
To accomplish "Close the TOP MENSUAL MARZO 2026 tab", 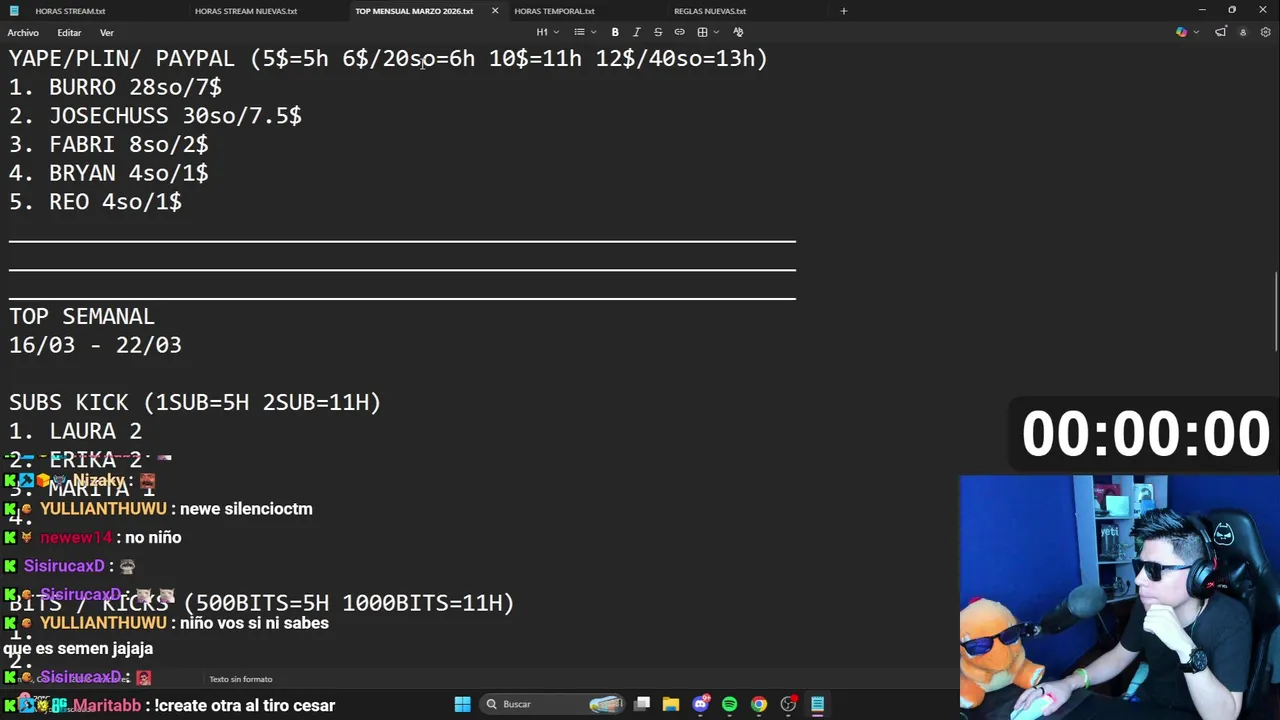I will click(494, 11).
